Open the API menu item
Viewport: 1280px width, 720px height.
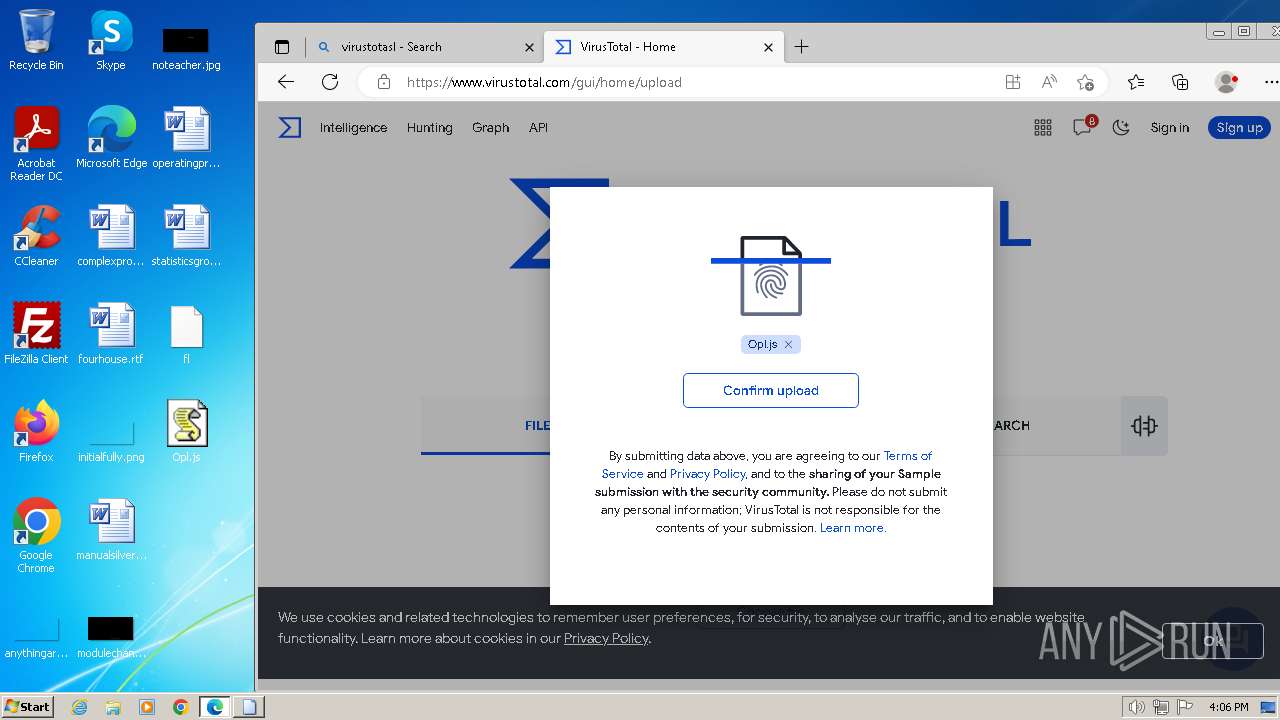coord(538,127)
